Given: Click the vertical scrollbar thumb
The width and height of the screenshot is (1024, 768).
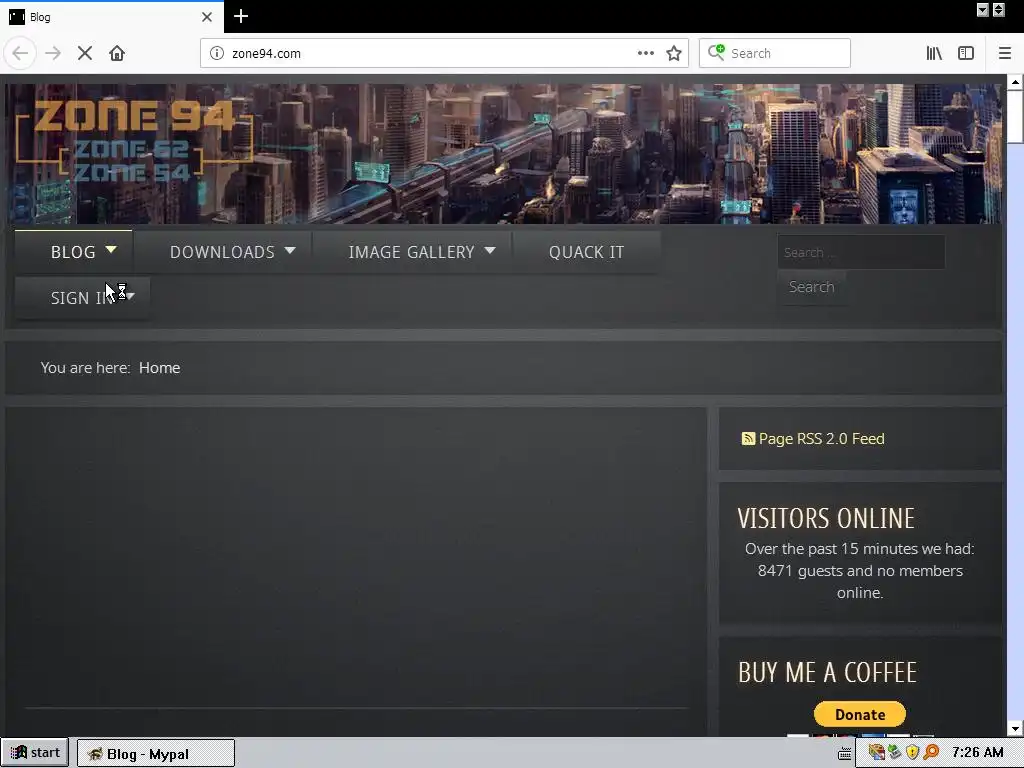Looking at the screenshot, I should [1015, 116].
